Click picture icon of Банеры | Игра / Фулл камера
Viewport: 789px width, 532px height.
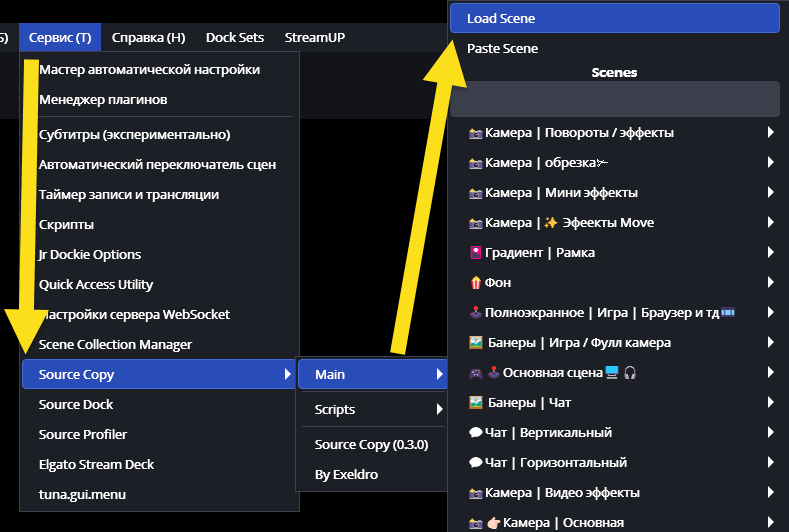[x=475, y=343]
